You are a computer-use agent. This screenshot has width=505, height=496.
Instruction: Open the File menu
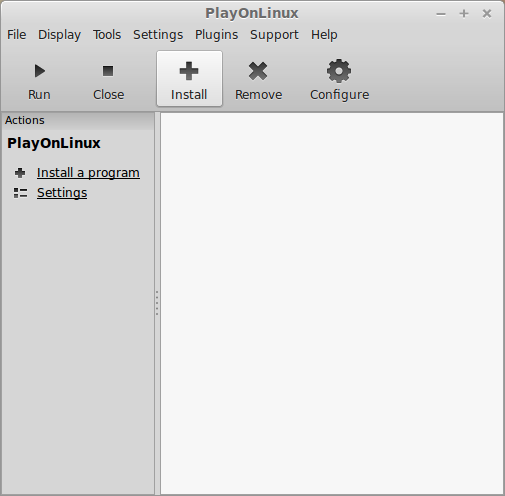(16, 35)
